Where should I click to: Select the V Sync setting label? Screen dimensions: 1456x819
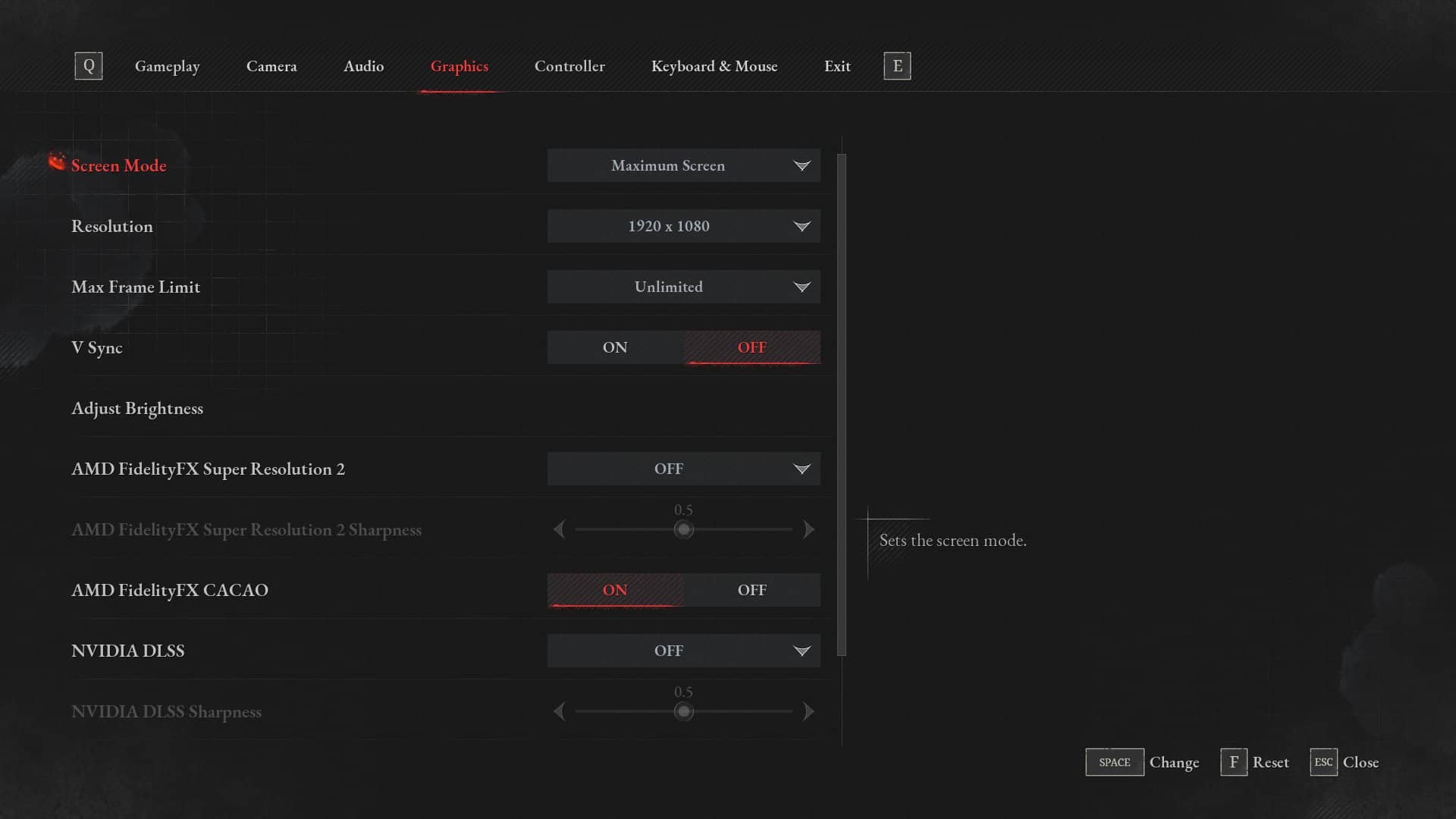coord(97,348)
